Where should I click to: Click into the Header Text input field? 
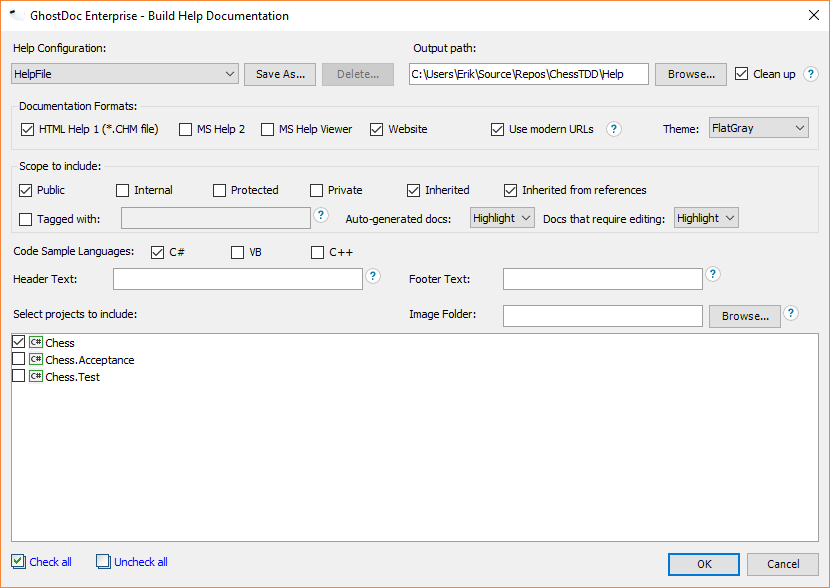click(x=238, y=279)
